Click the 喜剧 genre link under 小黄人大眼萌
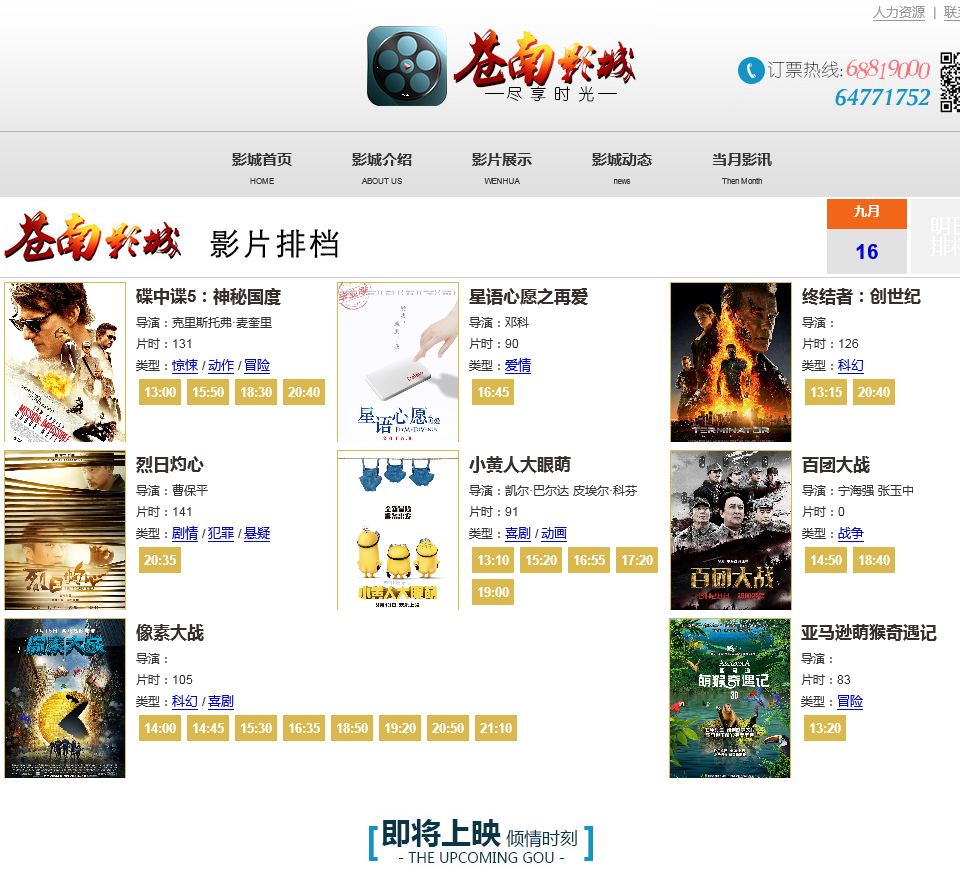The height and width of the screenshot is (873, 960). click(518, 533)
